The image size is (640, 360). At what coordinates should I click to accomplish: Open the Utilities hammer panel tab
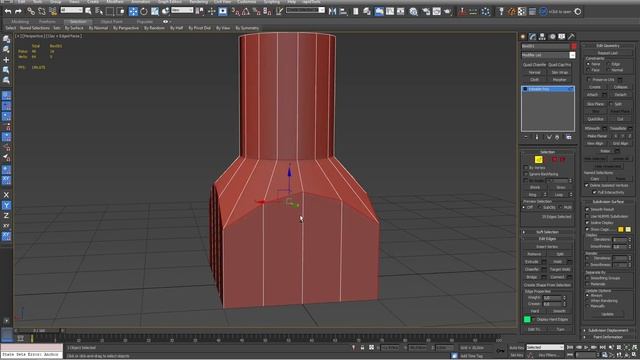(x=571, y=37)
